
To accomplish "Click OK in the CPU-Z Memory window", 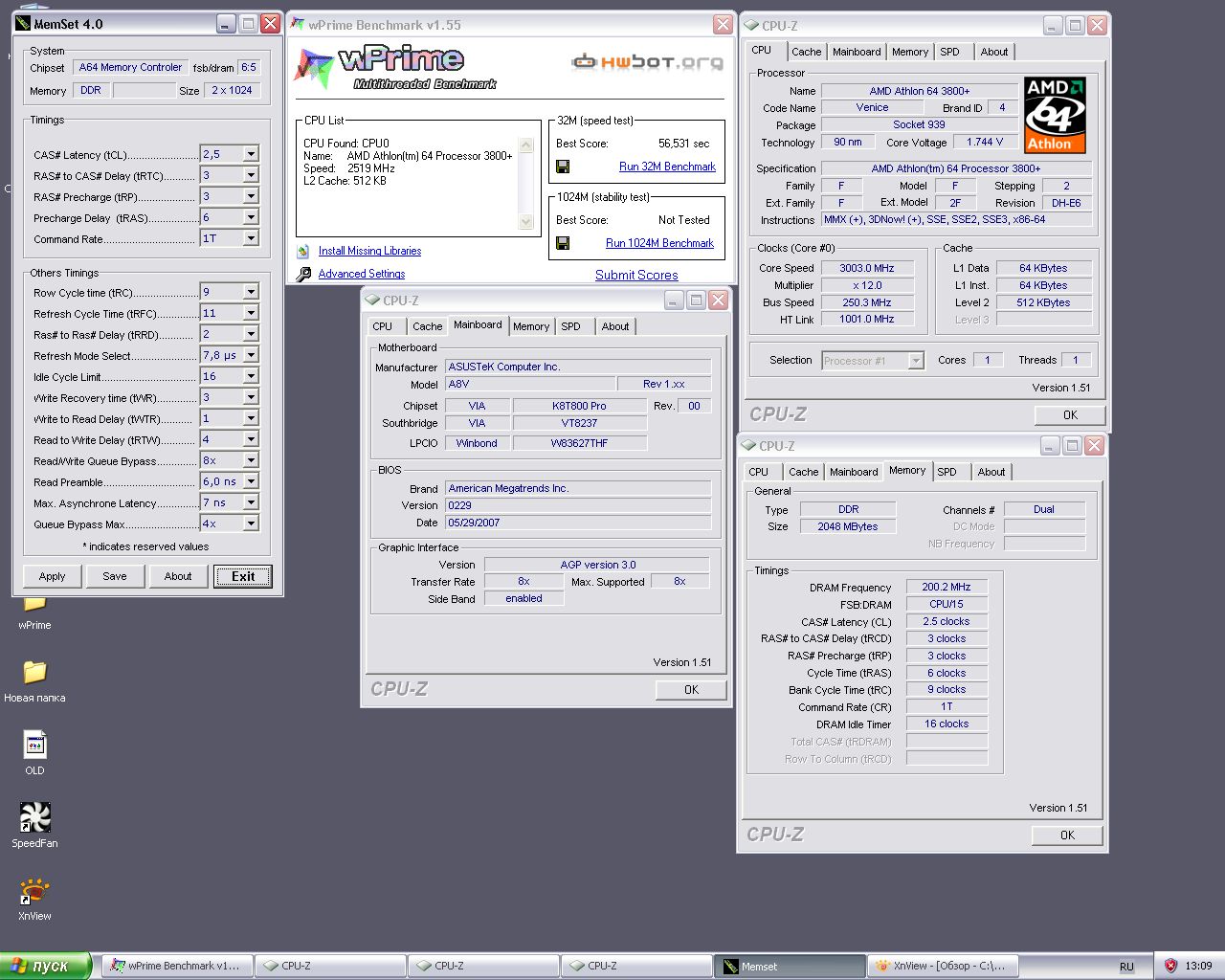I will pos(1067,835).
